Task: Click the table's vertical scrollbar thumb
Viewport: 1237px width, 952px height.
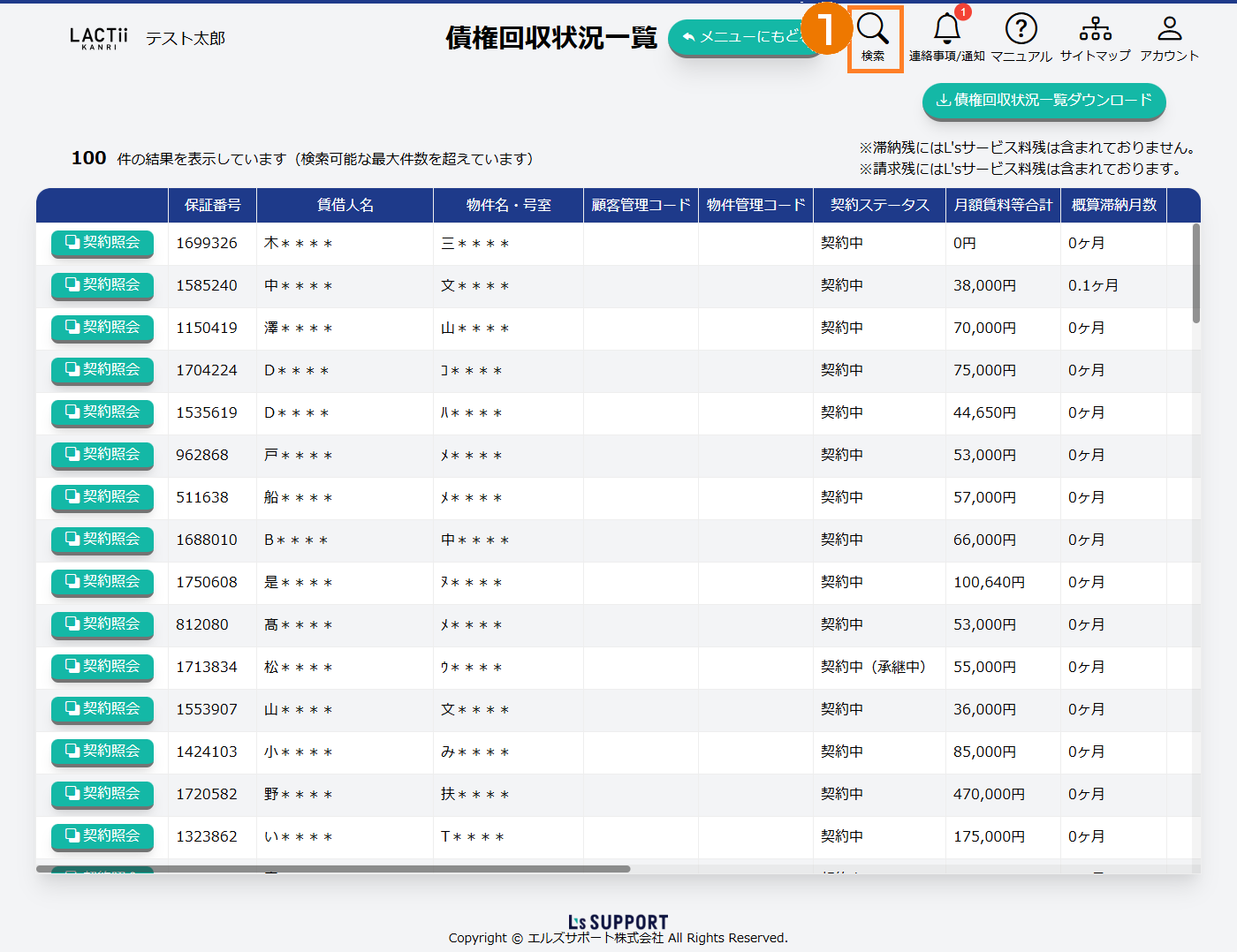Action: click(x=1196, y=274)
